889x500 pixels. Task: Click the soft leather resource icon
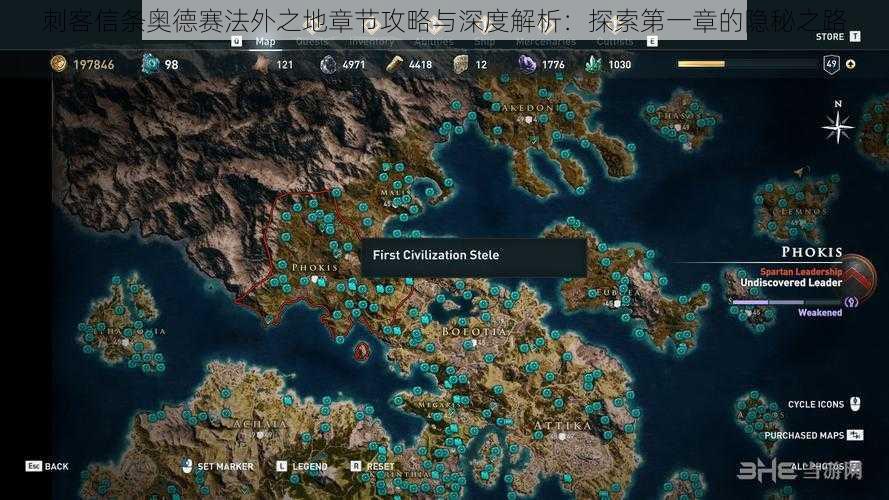tap(261, 64)
